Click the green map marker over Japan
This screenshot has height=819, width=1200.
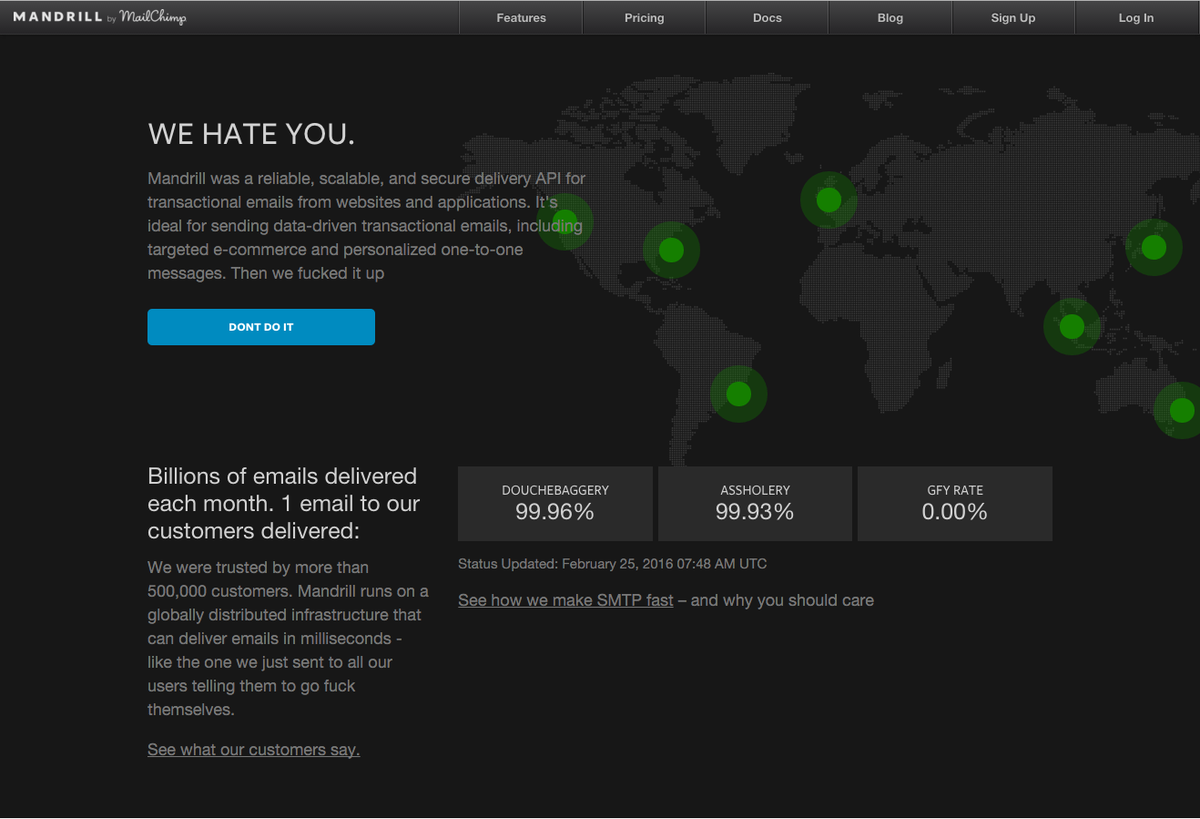1154,247
